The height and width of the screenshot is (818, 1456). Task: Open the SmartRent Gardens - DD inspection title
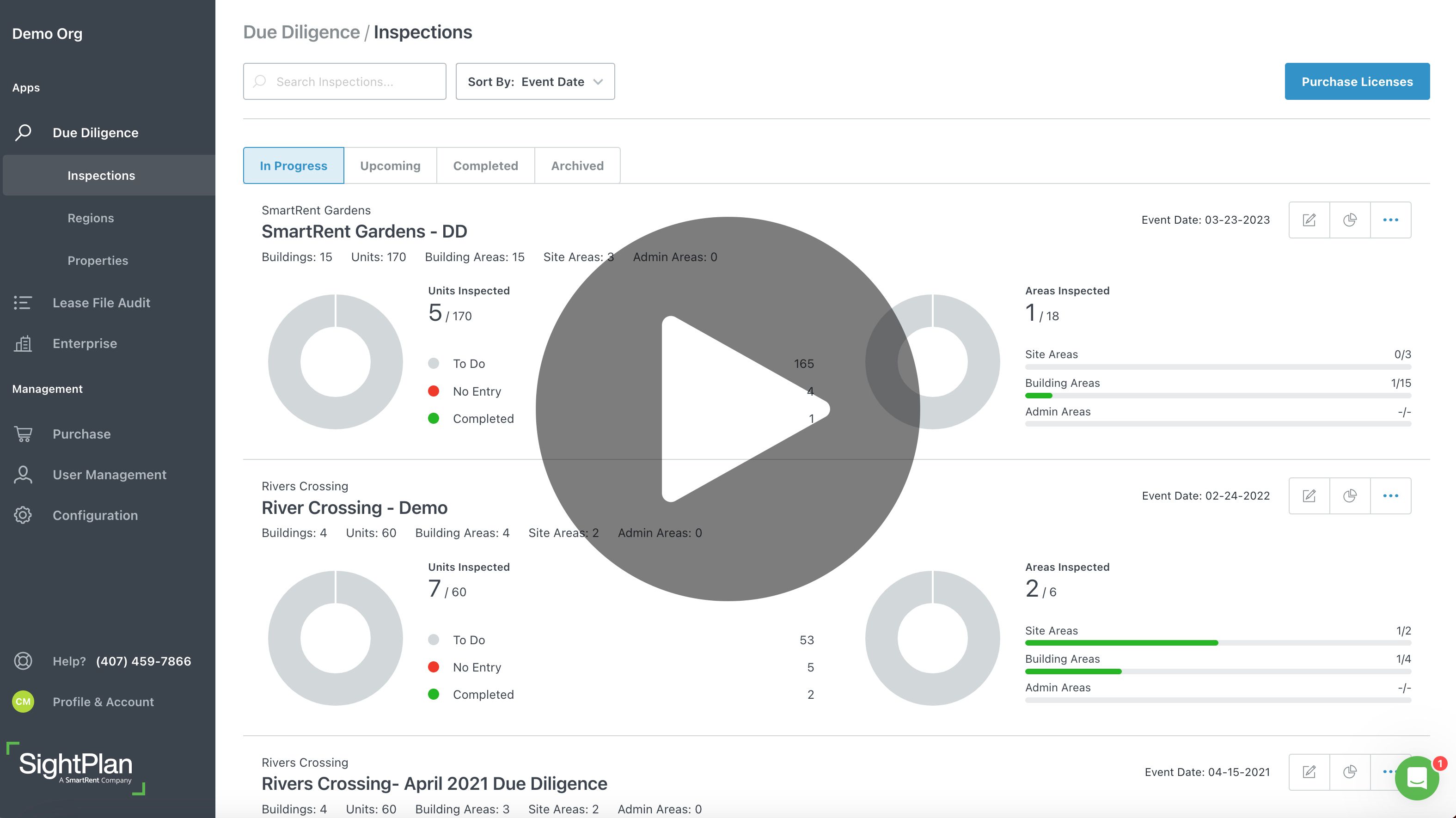point(364,231)
